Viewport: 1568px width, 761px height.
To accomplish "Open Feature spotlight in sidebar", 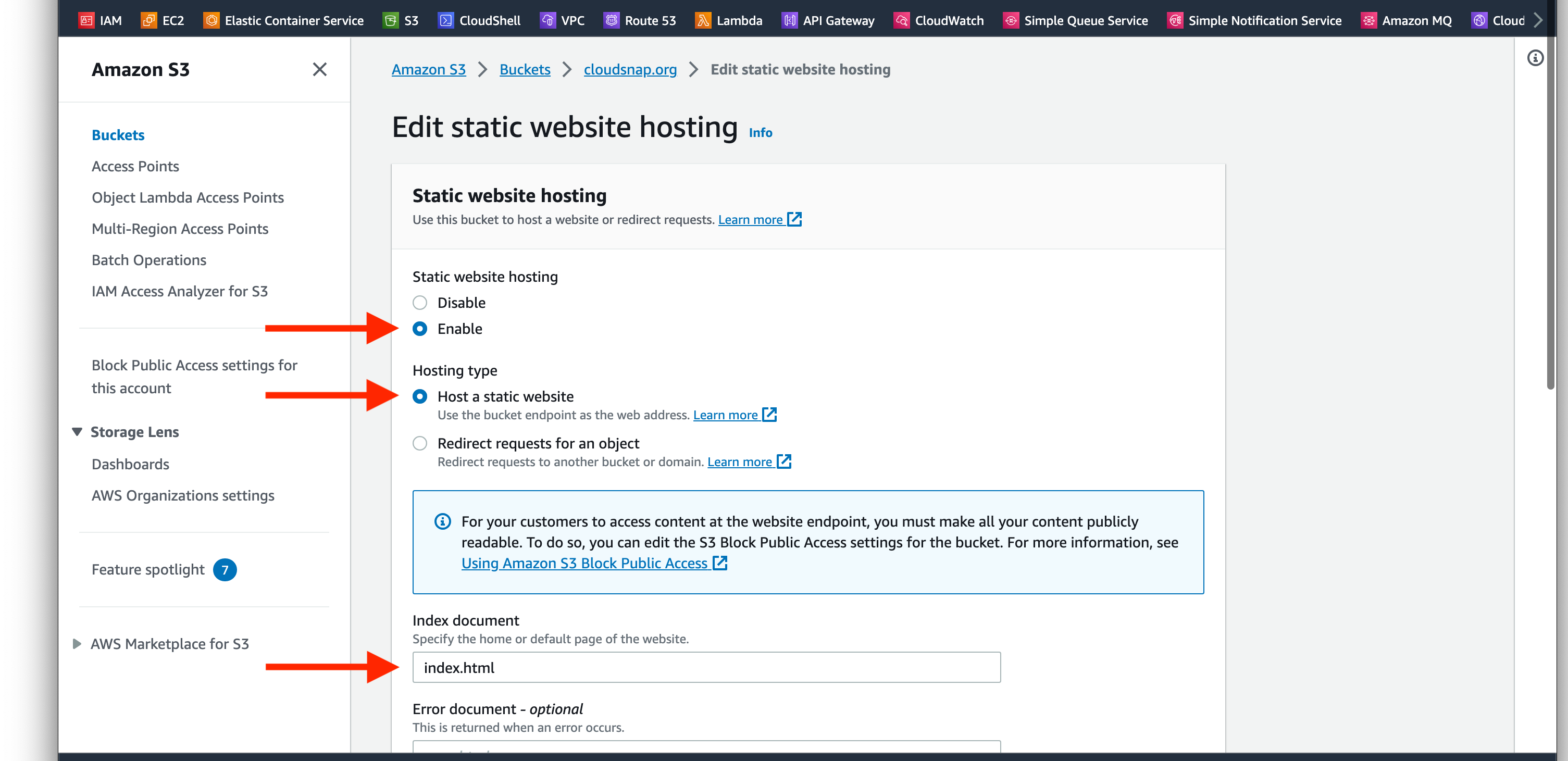I will pos(148,570).
